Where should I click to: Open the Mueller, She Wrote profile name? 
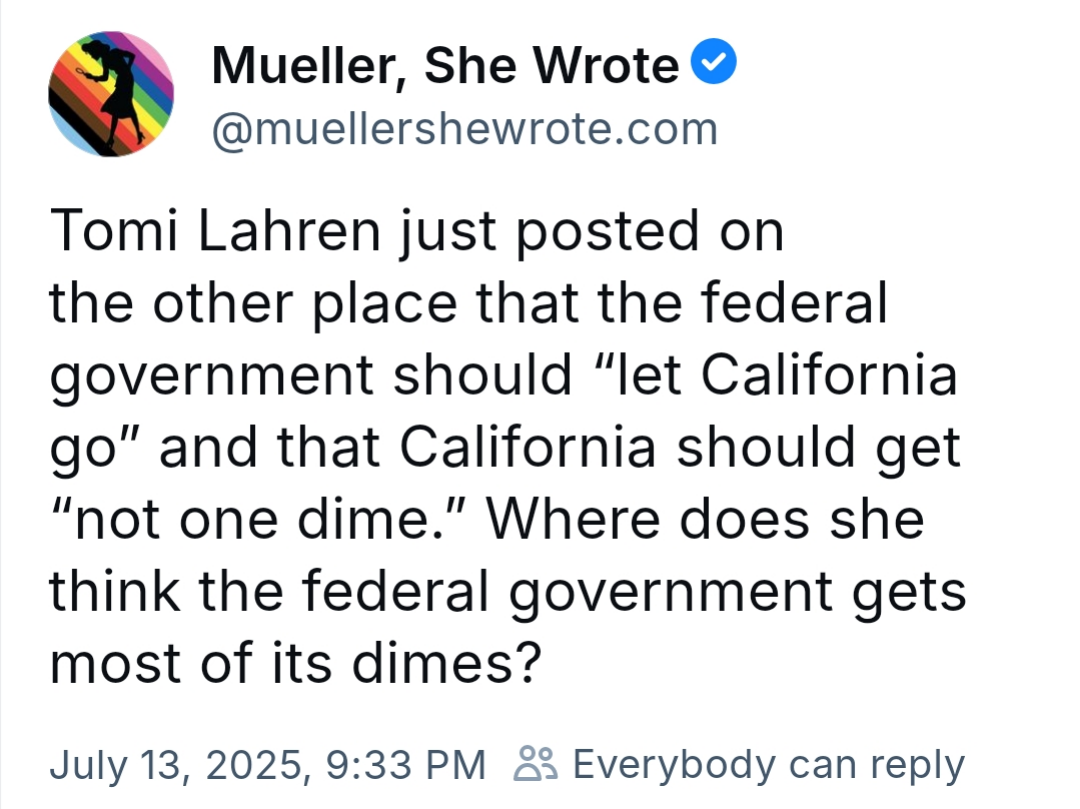pyautogui.click(x=445, y=66)
